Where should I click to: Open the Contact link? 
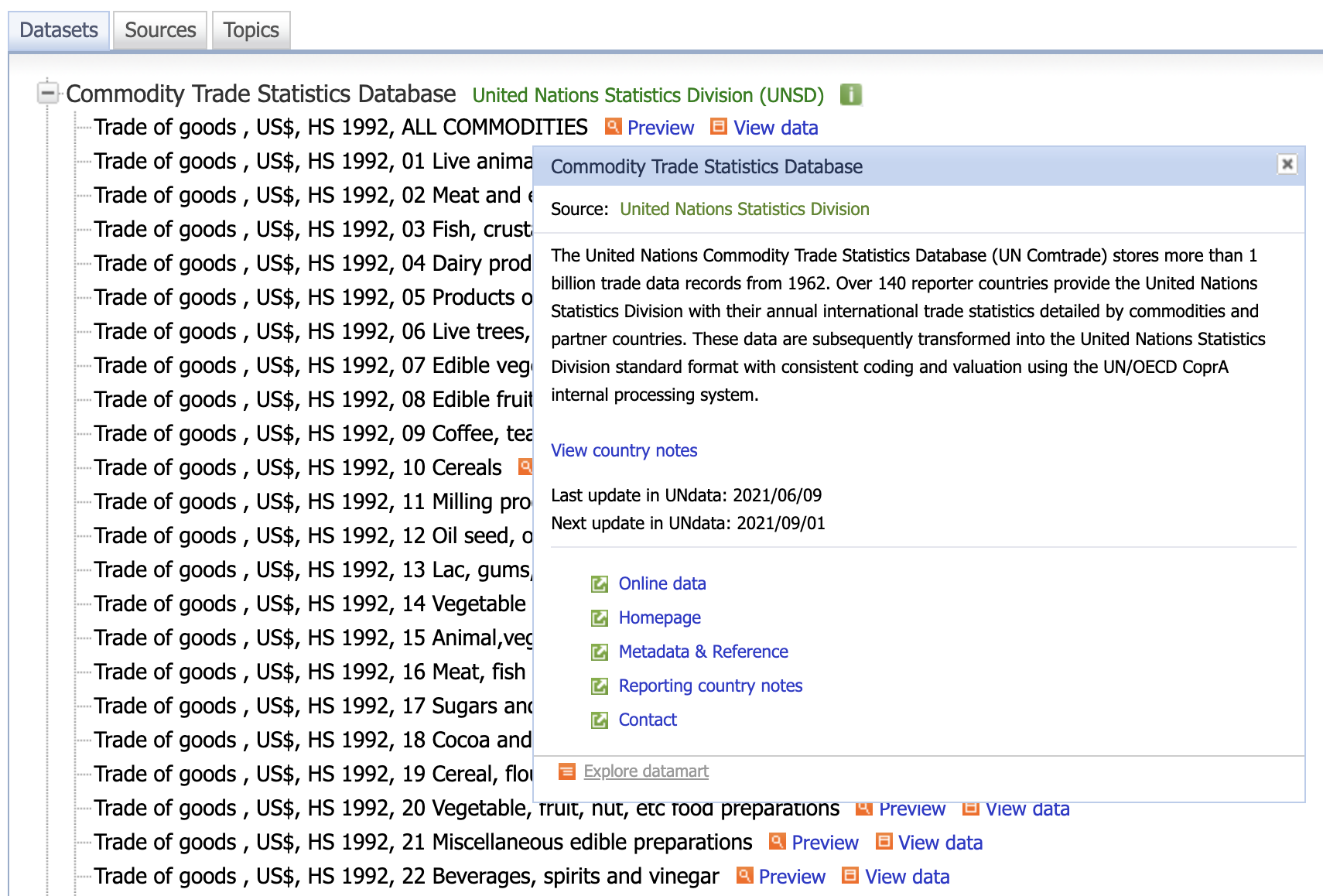(x=648, y=720)
